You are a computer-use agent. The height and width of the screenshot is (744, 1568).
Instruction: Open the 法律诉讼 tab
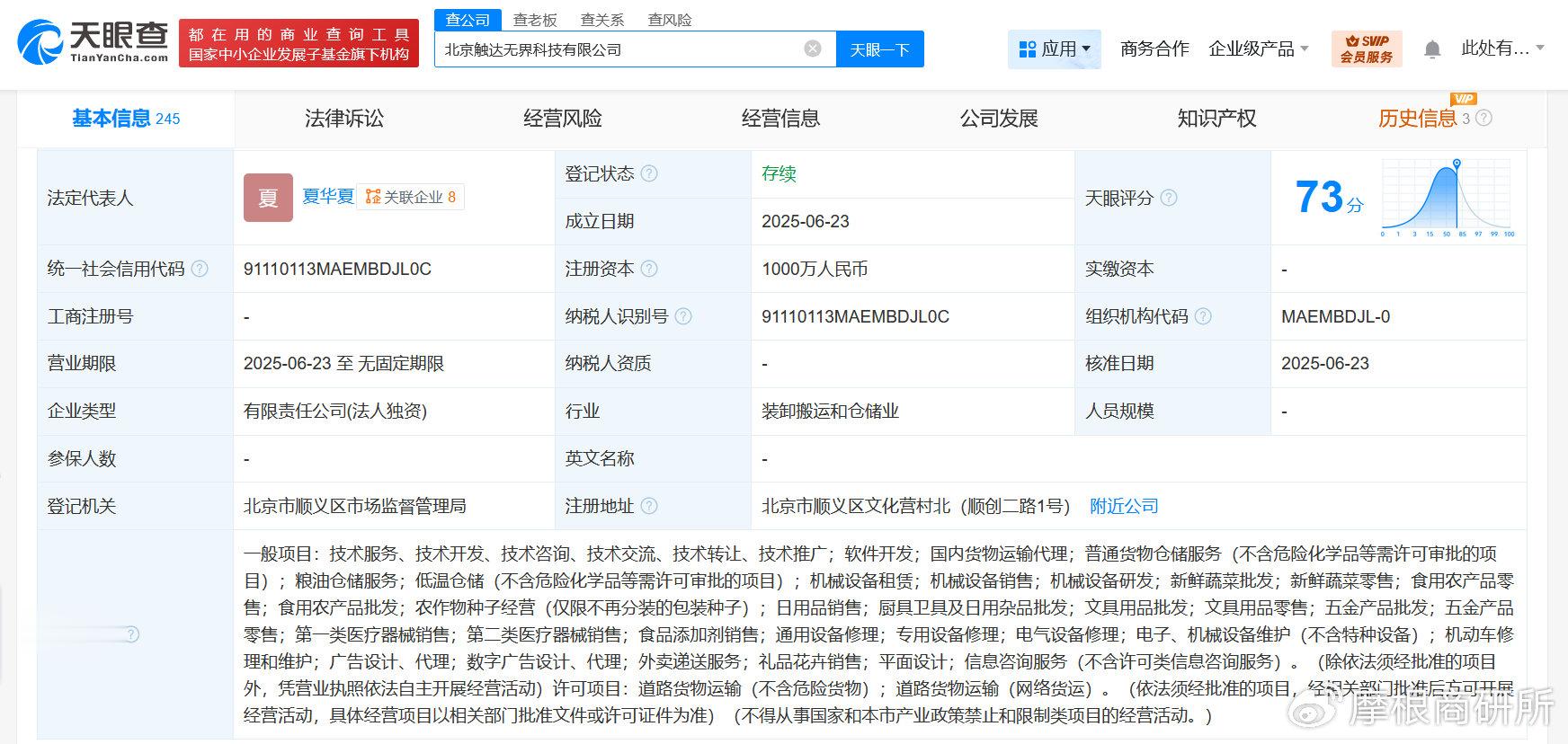(x=343, y=118)
